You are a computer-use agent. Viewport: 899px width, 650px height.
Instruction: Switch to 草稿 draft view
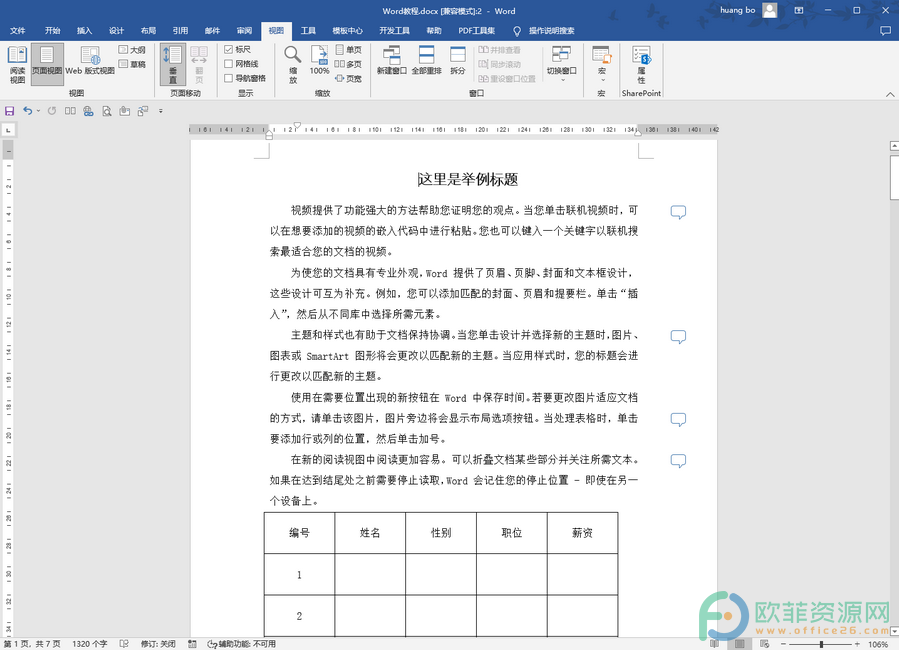point(132,64)
